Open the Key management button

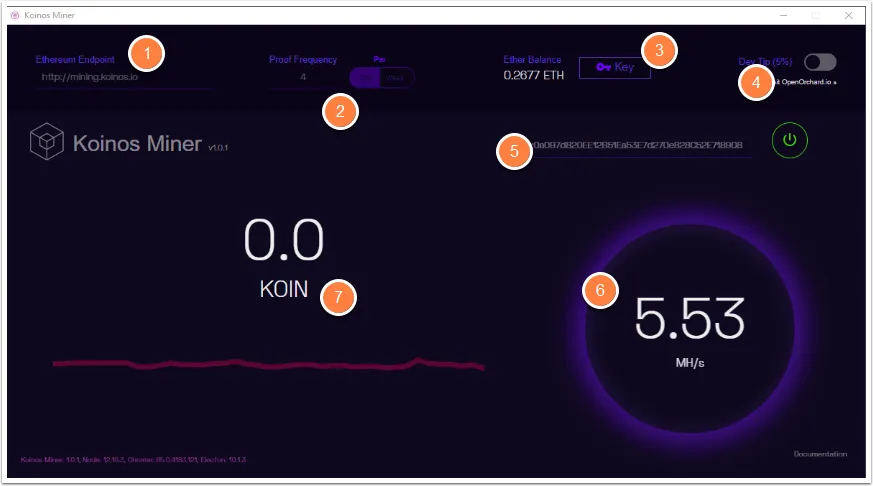click(x=615, y=67)
